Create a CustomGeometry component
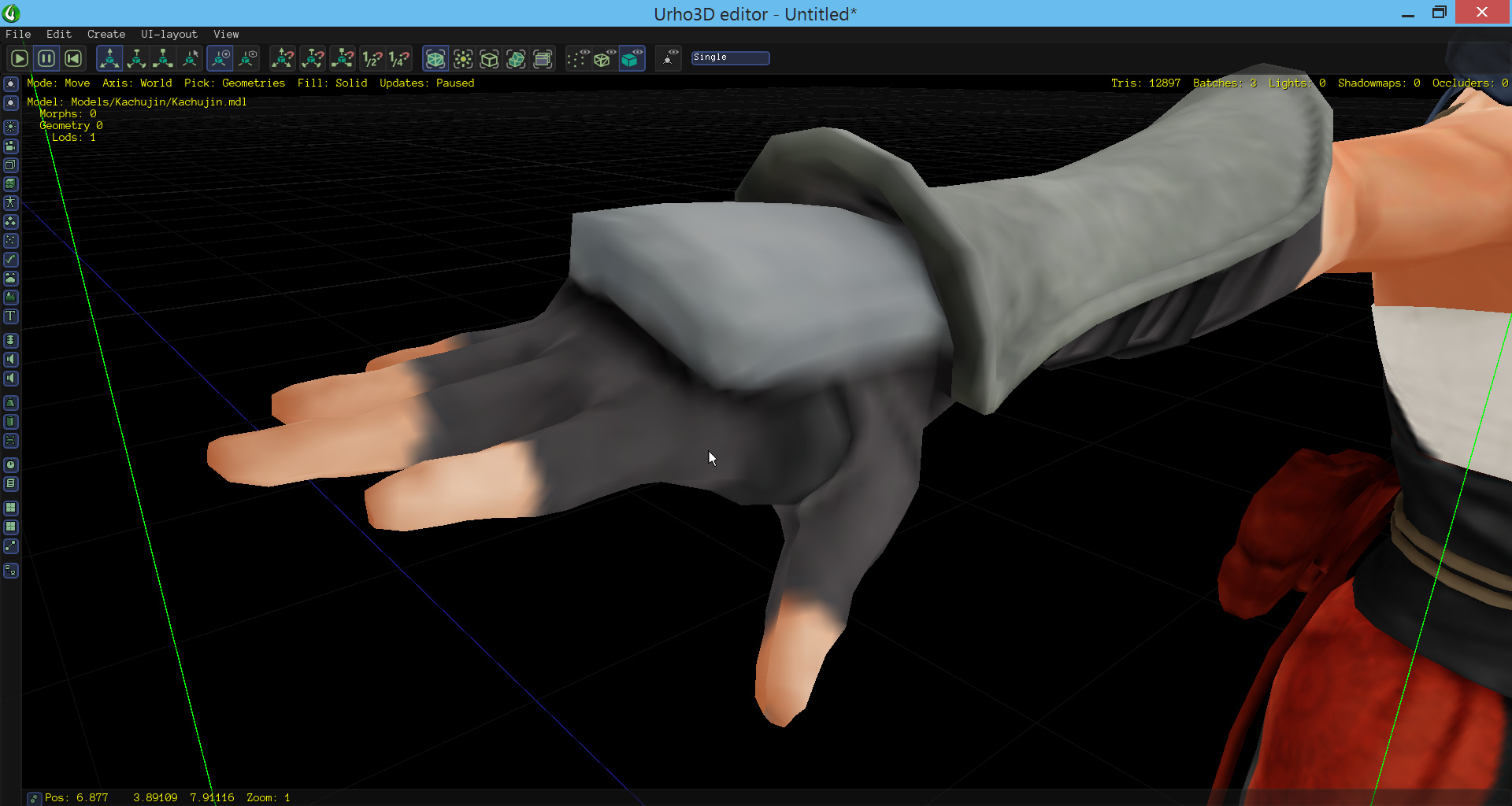The image size is (1512, 806). pos(11,259)
